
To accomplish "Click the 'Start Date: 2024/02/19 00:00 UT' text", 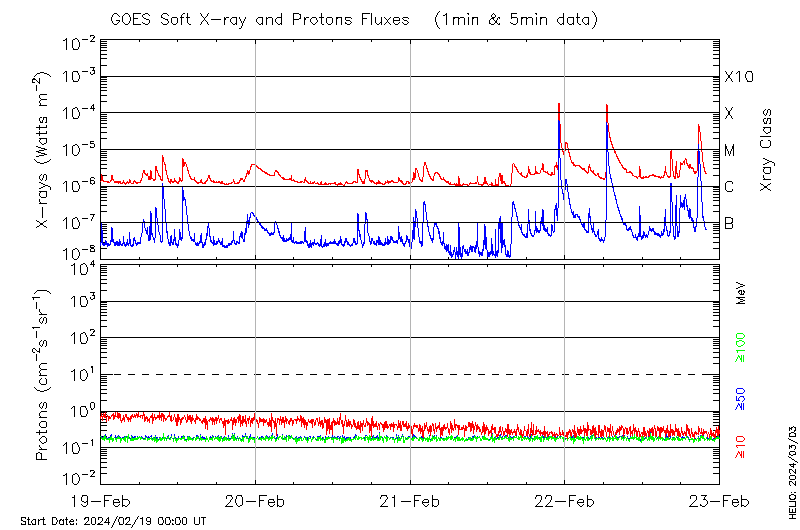I will click(114, 522).
